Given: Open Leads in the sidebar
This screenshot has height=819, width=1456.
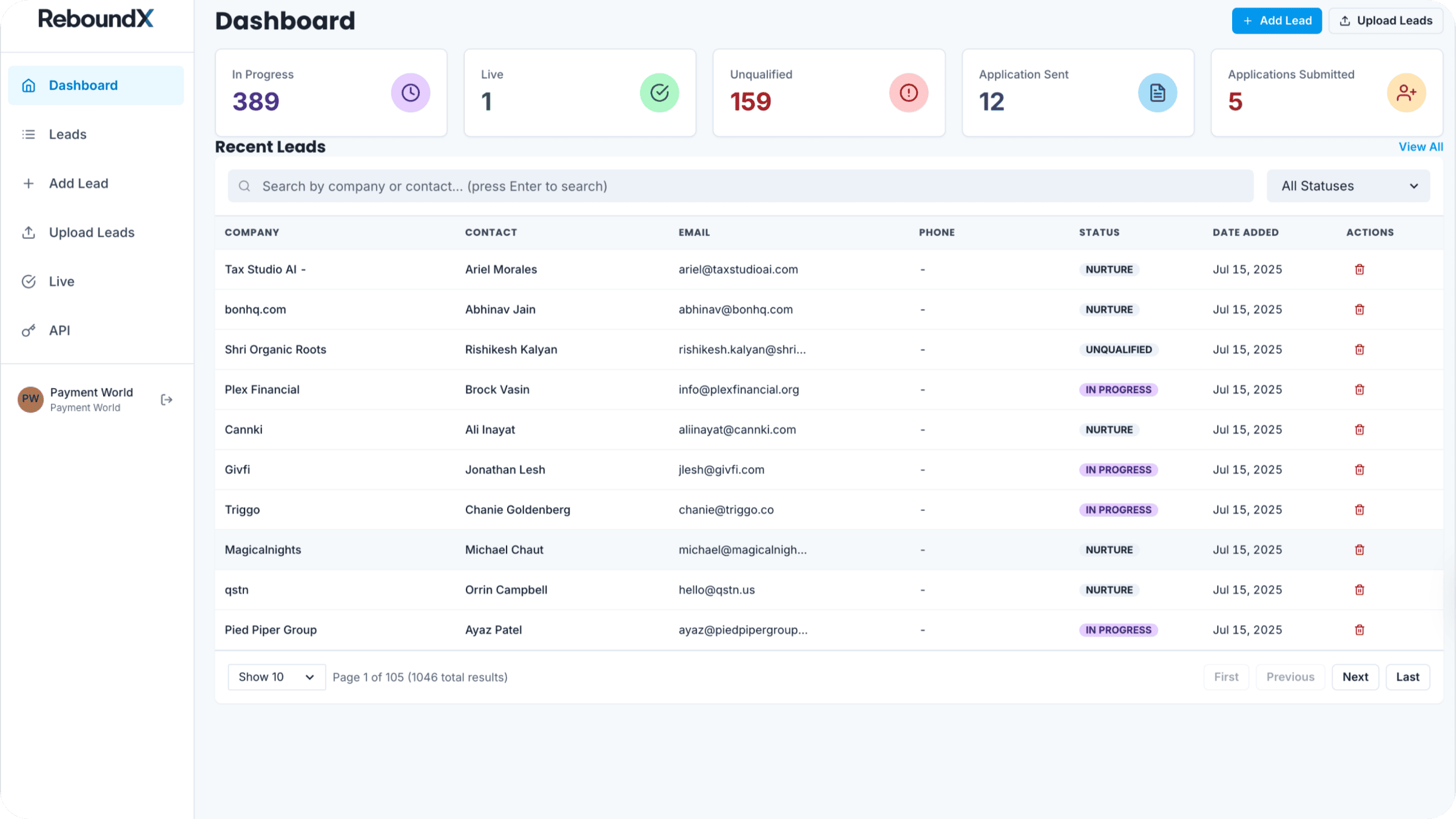Looking at the screenshot, I should coord(68,134).
